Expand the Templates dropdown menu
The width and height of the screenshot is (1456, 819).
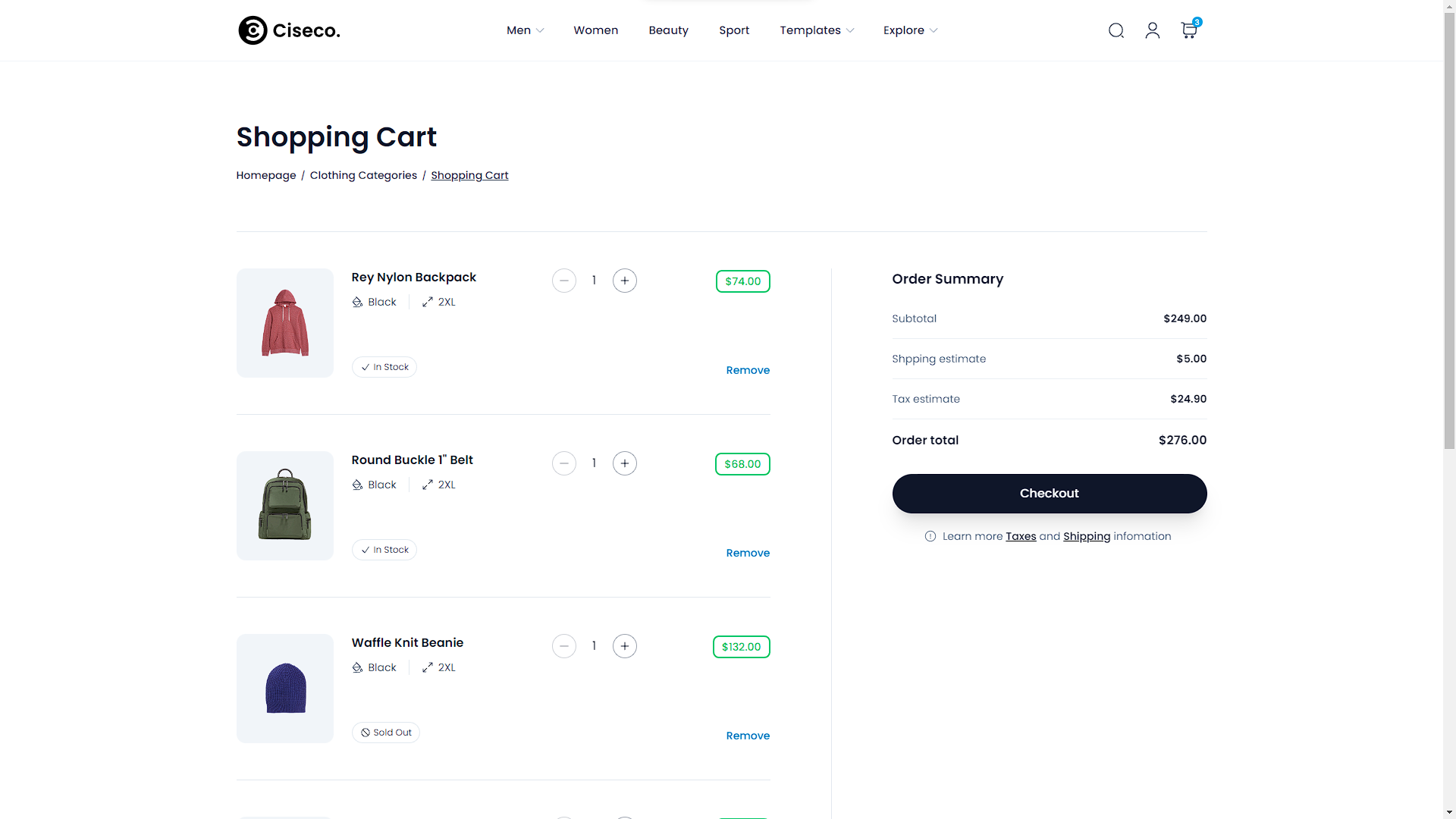pos(817,30)
